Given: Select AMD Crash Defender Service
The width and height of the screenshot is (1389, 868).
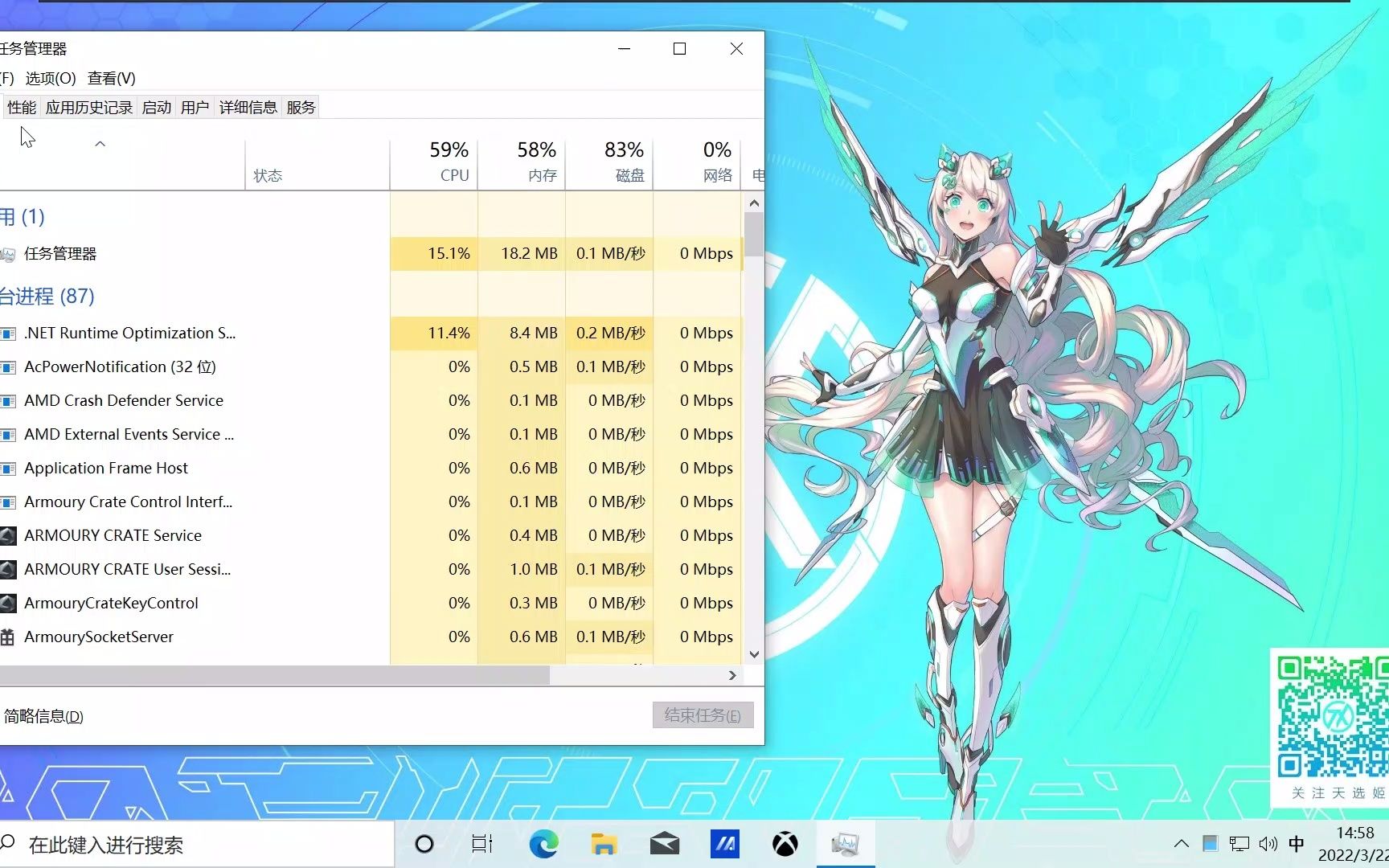Looking at the screenshot, I should [370, 400].
